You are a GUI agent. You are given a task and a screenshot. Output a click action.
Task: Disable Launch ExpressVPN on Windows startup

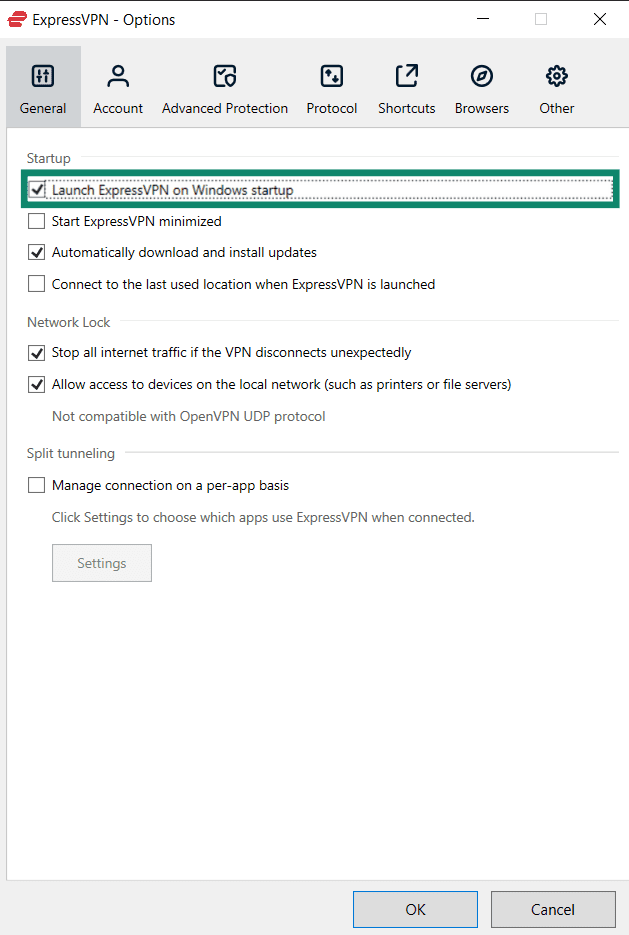coord(37,189)
